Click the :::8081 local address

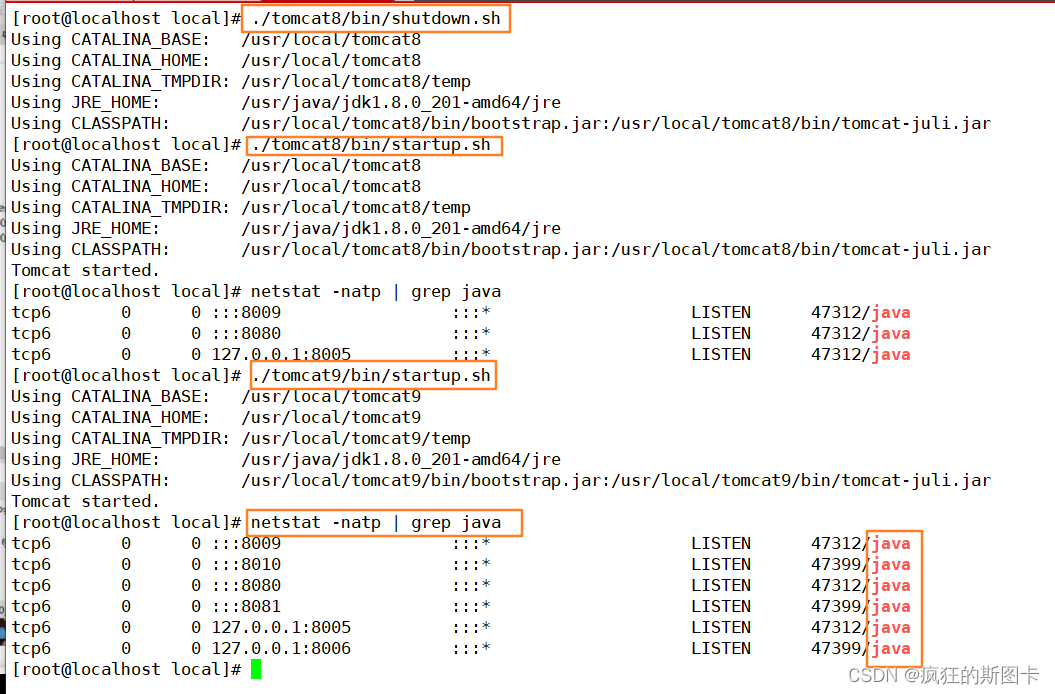246,606
